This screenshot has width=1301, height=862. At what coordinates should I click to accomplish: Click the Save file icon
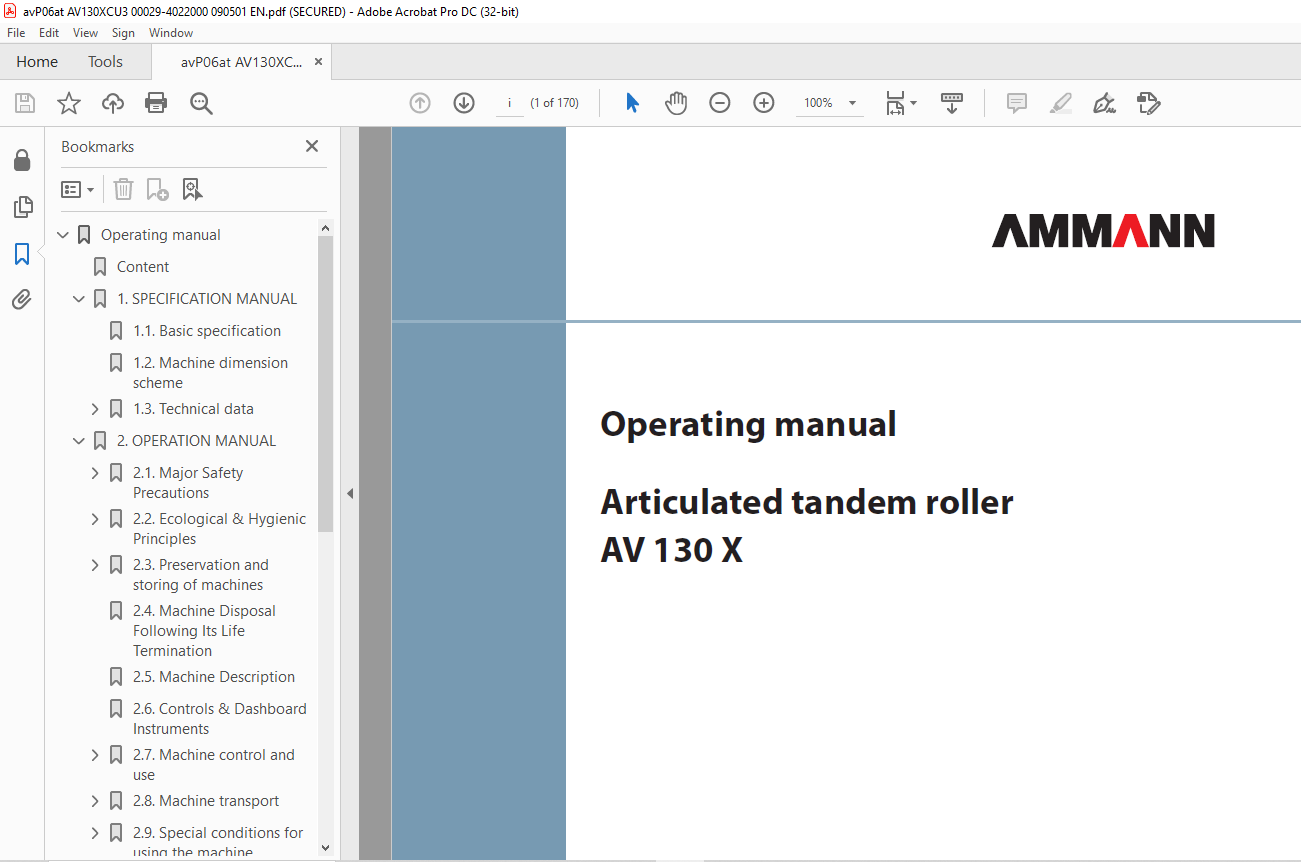(x=25, y=103)
